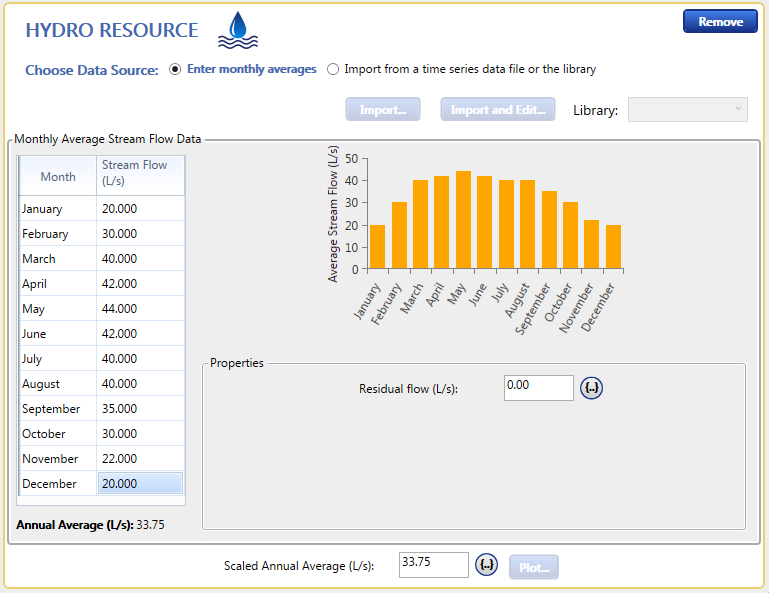
Task: Select Enter monthly averages radio option
Action: [x=175, y=70]
